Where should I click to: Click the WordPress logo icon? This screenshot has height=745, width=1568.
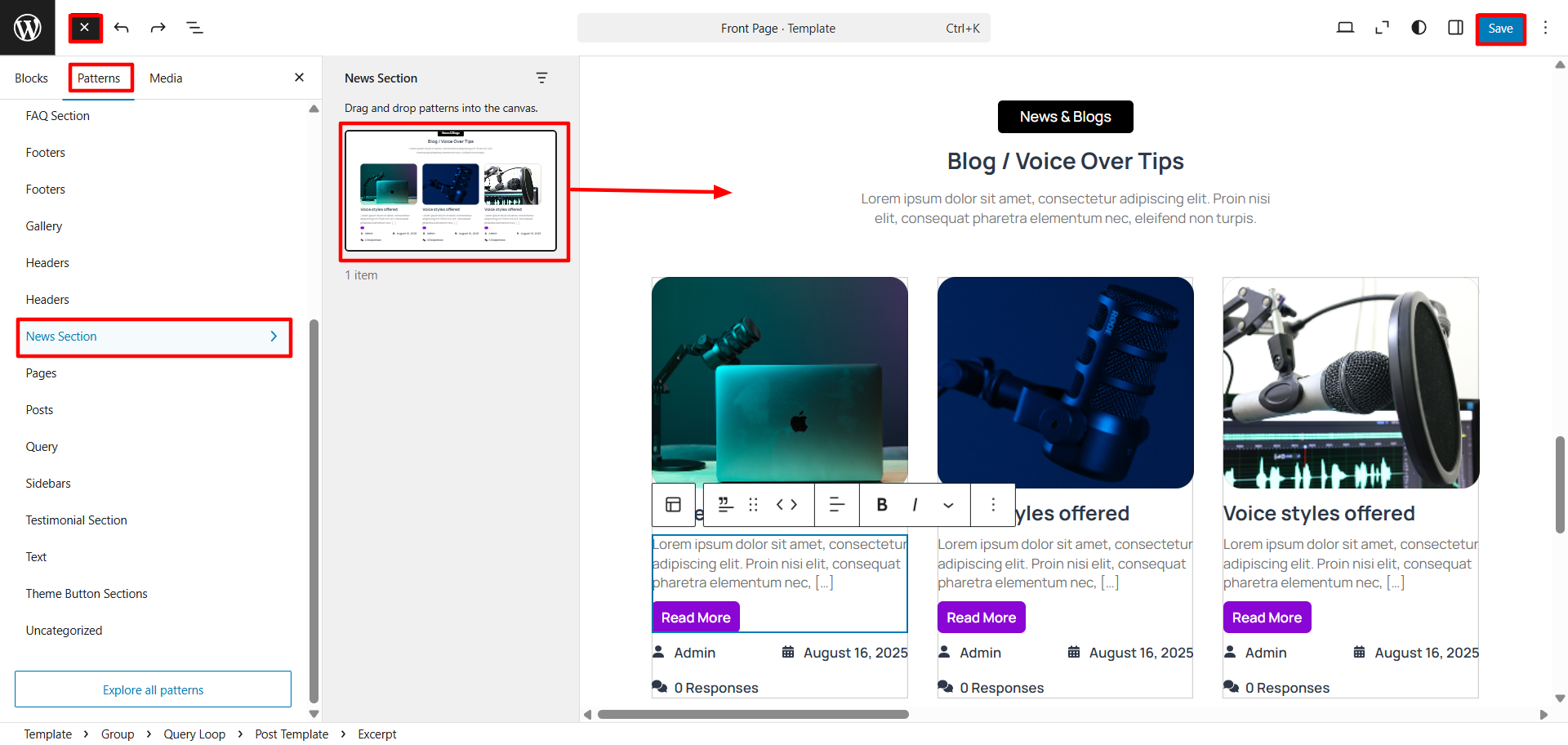27,28
